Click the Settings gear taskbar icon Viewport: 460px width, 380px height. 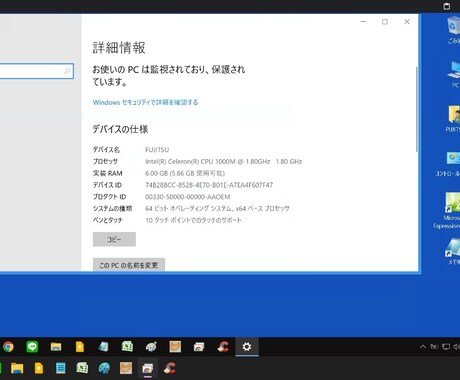pos(247,347)
